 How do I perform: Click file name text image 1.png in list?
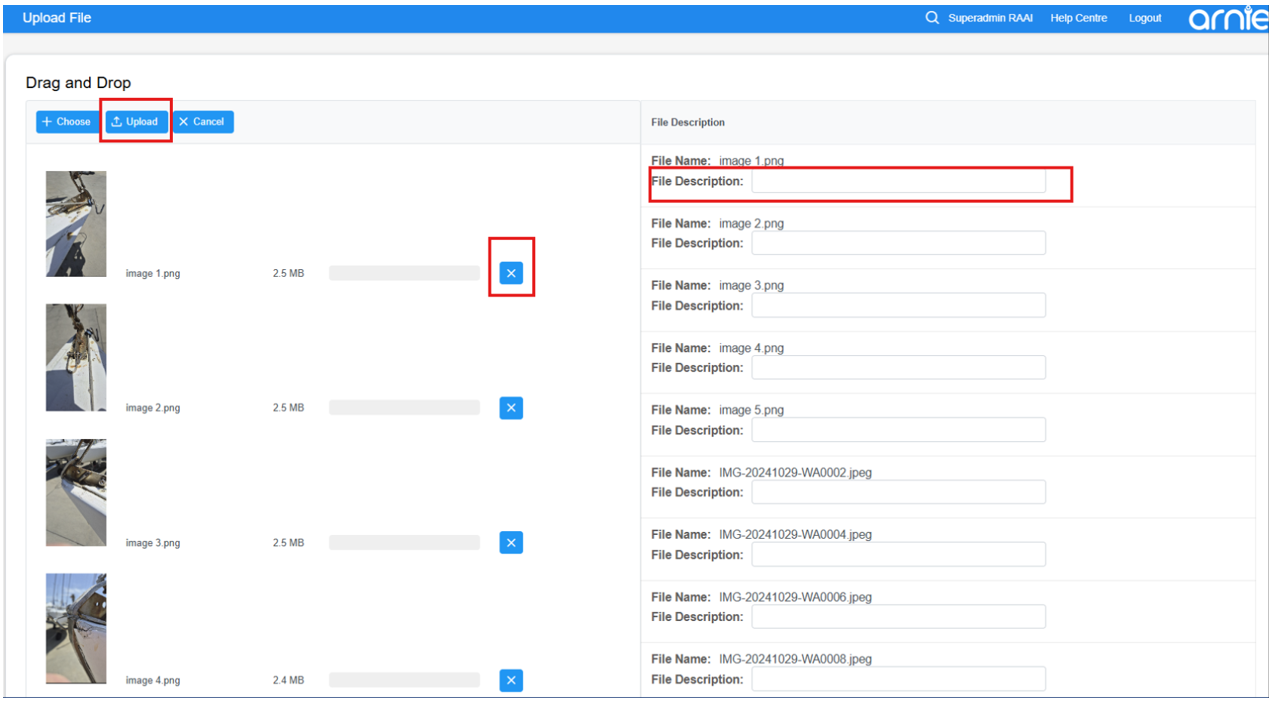pos(153,274)
